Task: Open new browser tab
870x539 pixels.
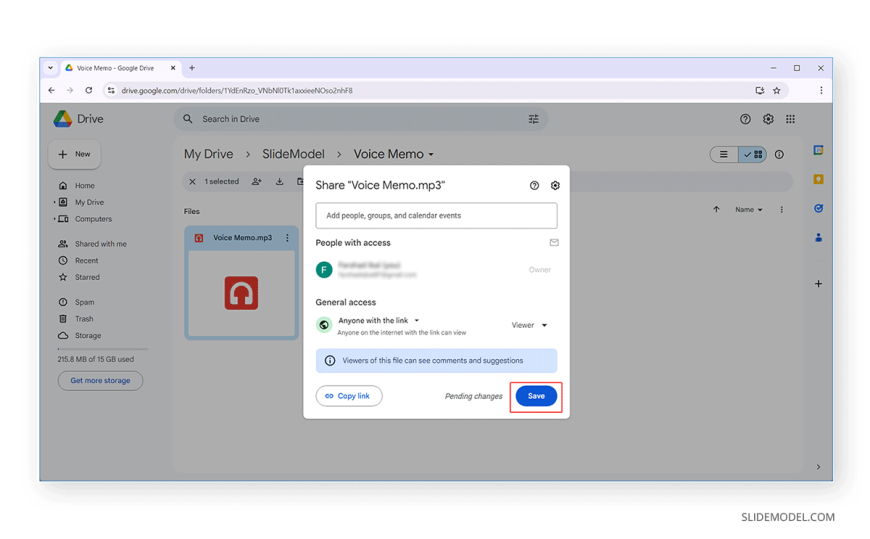Action: (x=192, y=68)
